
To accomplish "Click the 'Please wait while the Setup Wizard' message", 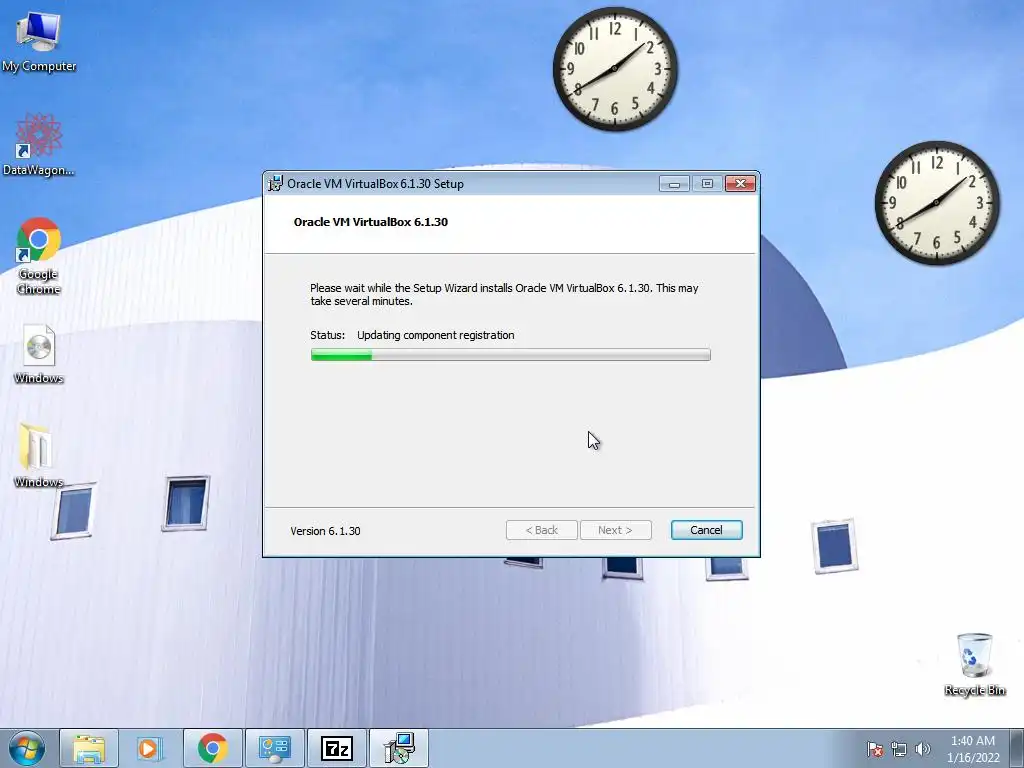I will pyautogui.click(x=504, y=295).
